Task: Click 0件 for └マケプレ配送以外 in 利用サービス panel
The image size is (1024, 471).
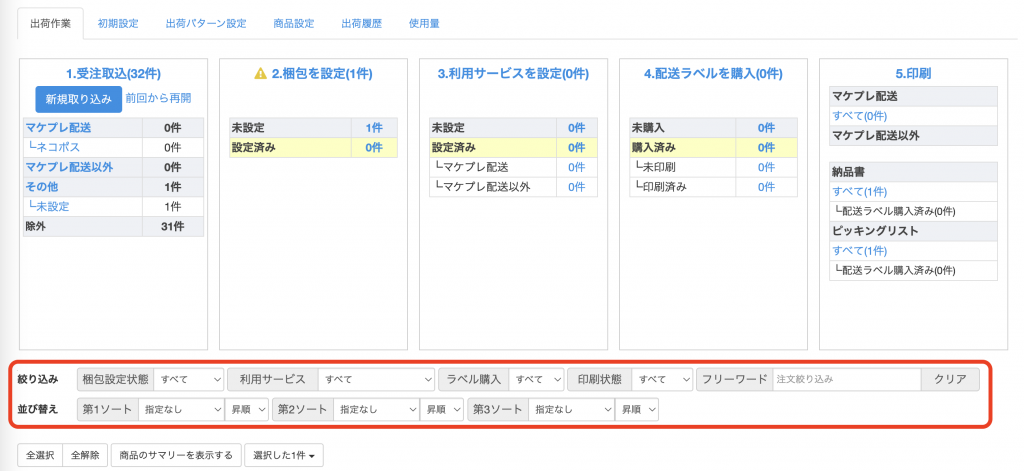Action: point(577,187)
